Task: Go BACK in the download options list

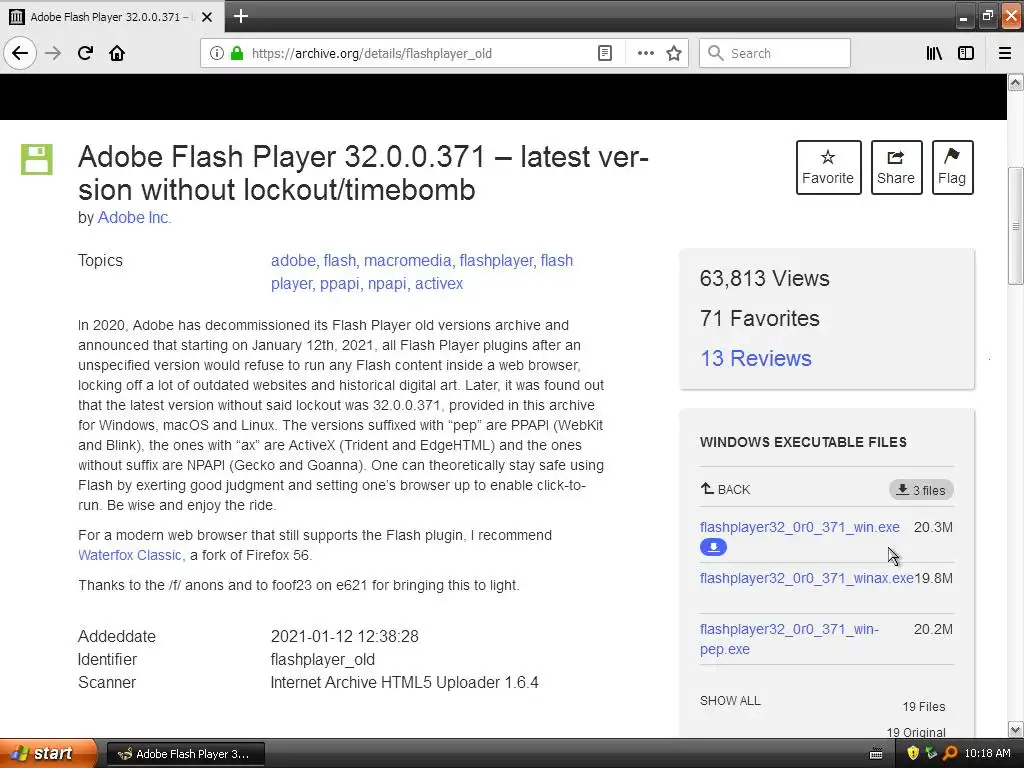Action: pos(725,489)
